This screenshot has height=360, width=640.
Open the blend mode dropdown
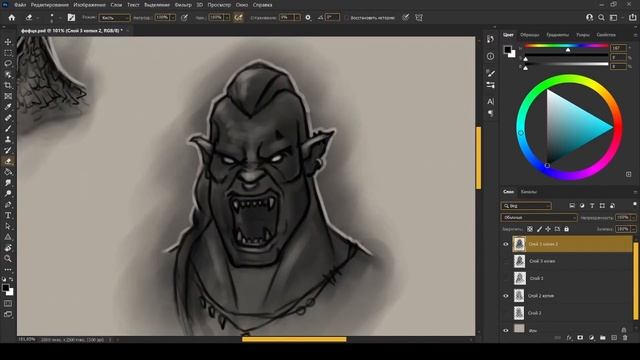(x=539, y=218)
